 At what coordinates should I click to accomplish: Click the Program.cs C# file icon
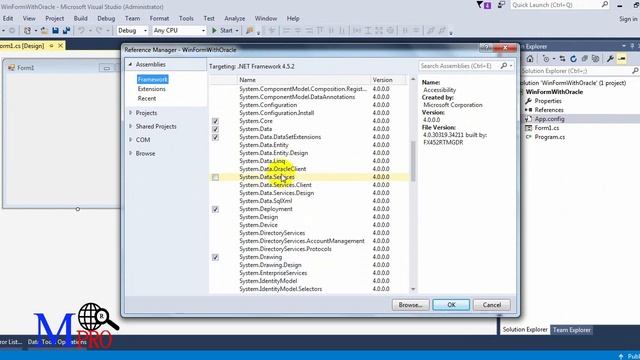pyautogui.click(x=529, y=137)
